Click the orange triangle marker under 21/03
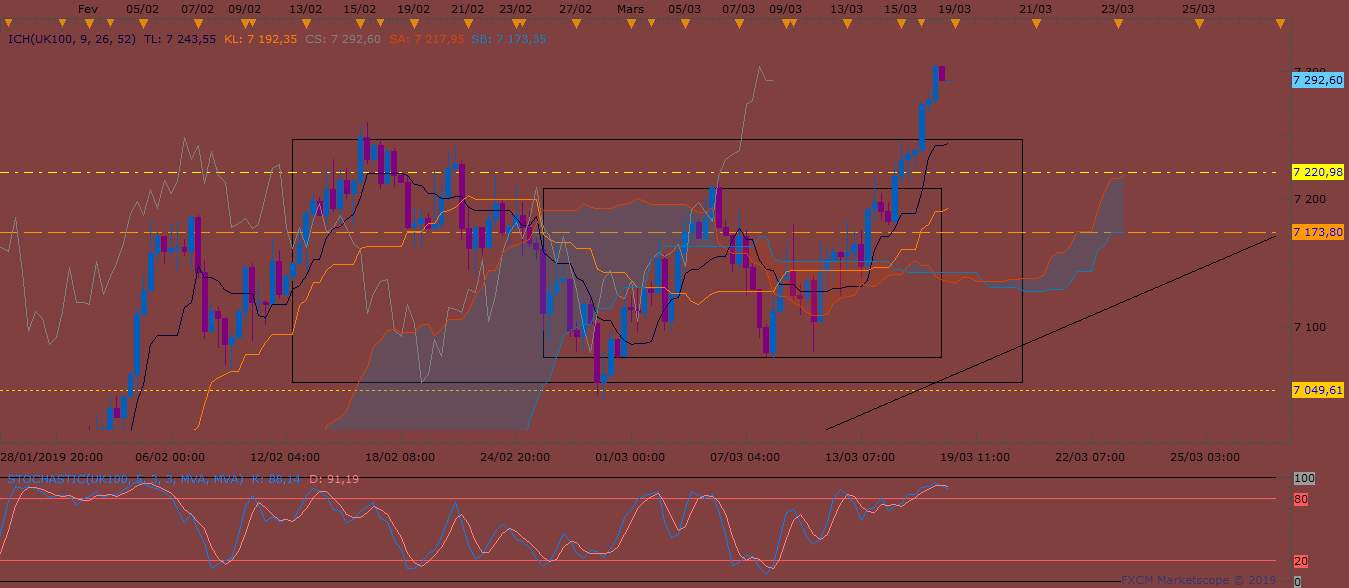 1037,24
